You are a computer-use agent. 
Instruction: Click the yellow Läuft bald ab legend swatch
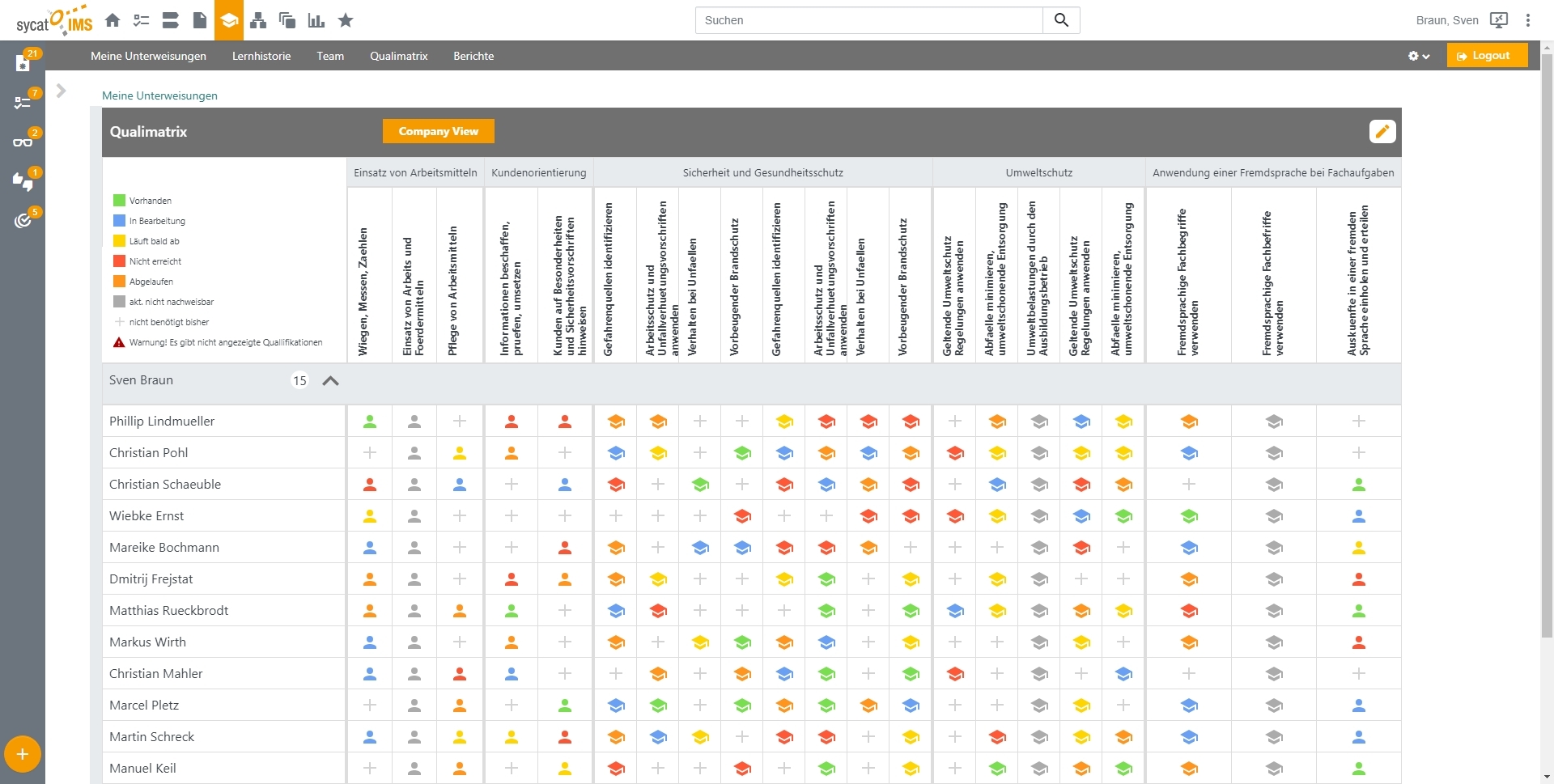[x=119, y=241]
